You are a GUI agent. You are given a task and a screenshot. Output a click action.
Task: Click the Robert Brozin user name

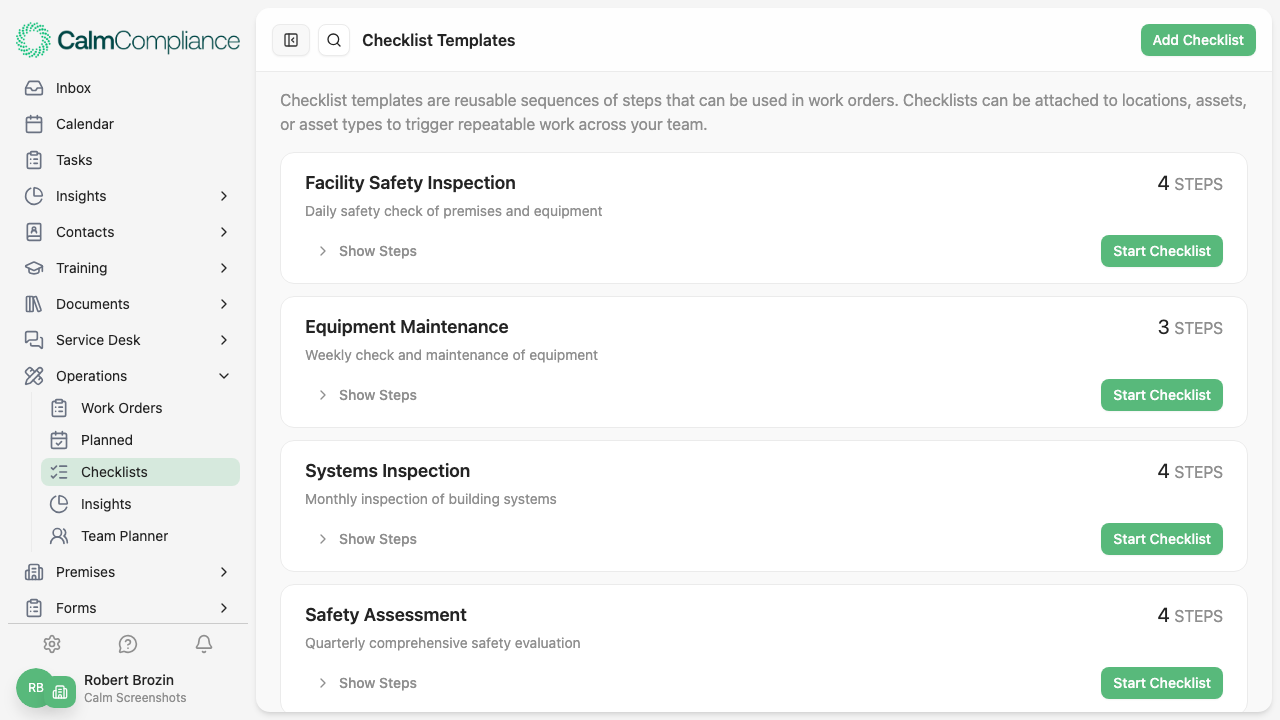[x=129, y=680]
